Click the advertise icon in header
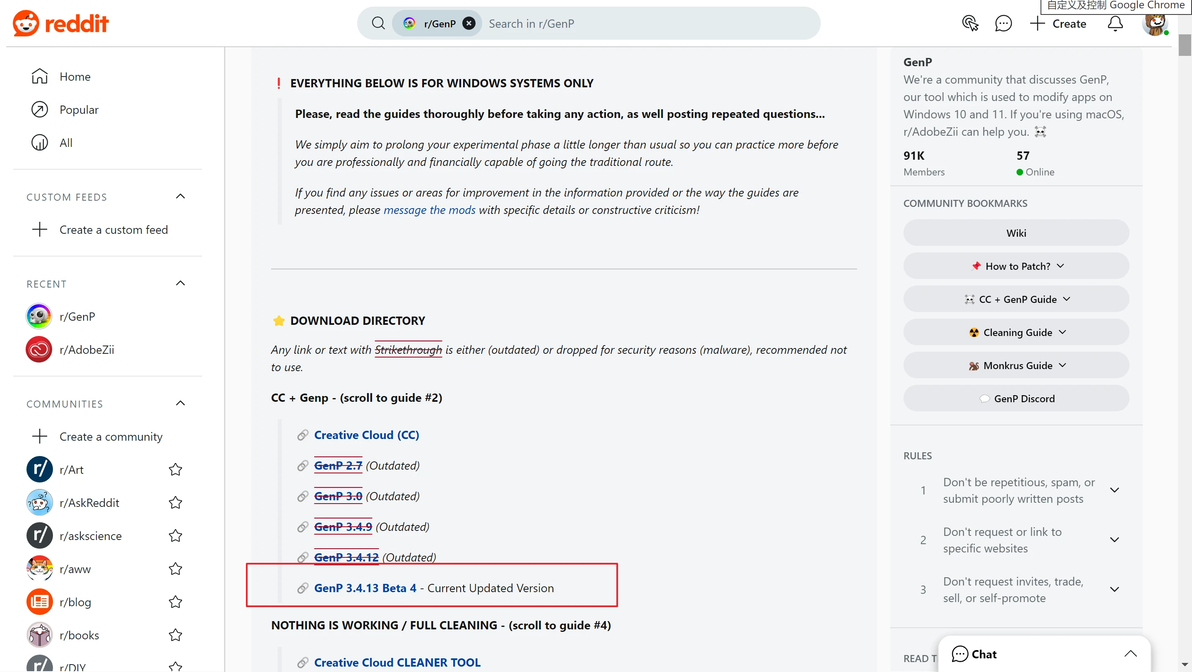Screen dimensions: 1192x672 point(970,23)
